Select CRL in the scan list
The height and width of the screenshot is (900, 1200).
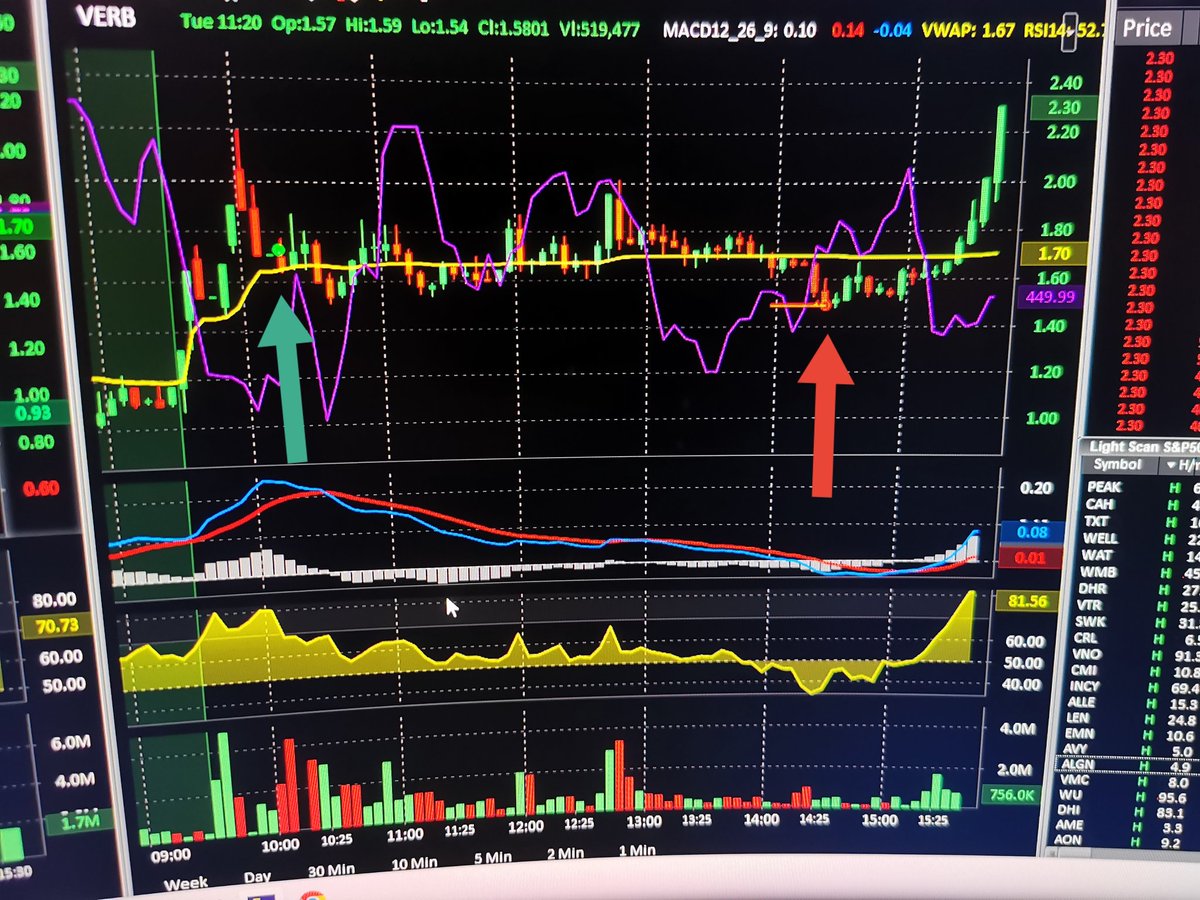pos(1084,638)
